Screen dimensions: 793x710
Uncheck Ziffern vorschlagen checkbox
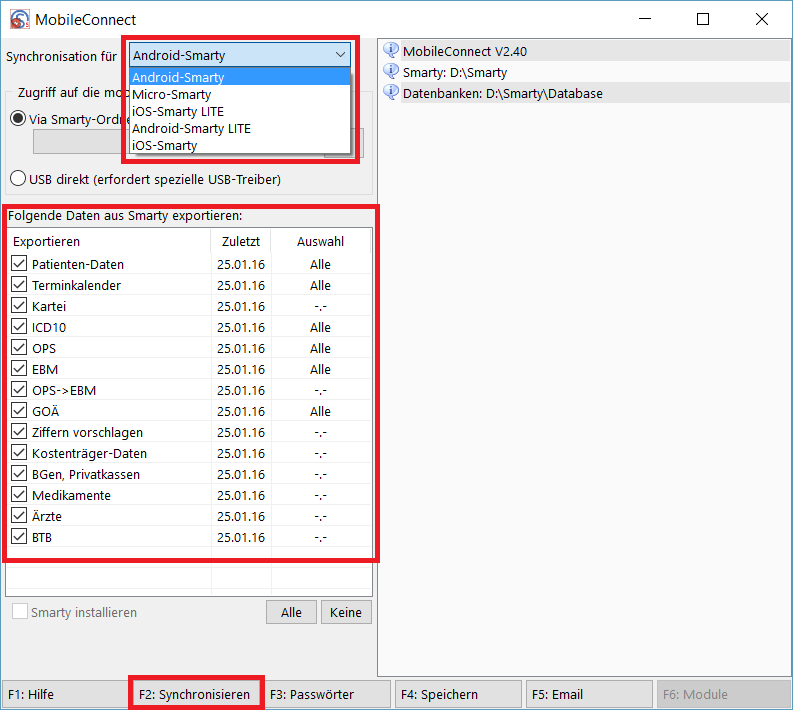pyautogui.click(x=19, y=431)
